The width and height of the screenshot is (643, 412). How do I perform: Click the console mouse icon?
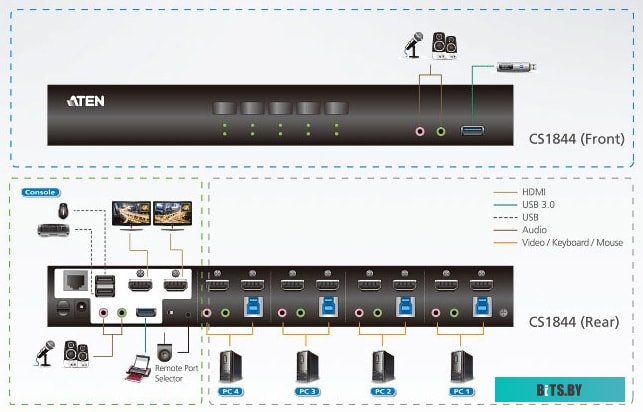tap(63, 211)
